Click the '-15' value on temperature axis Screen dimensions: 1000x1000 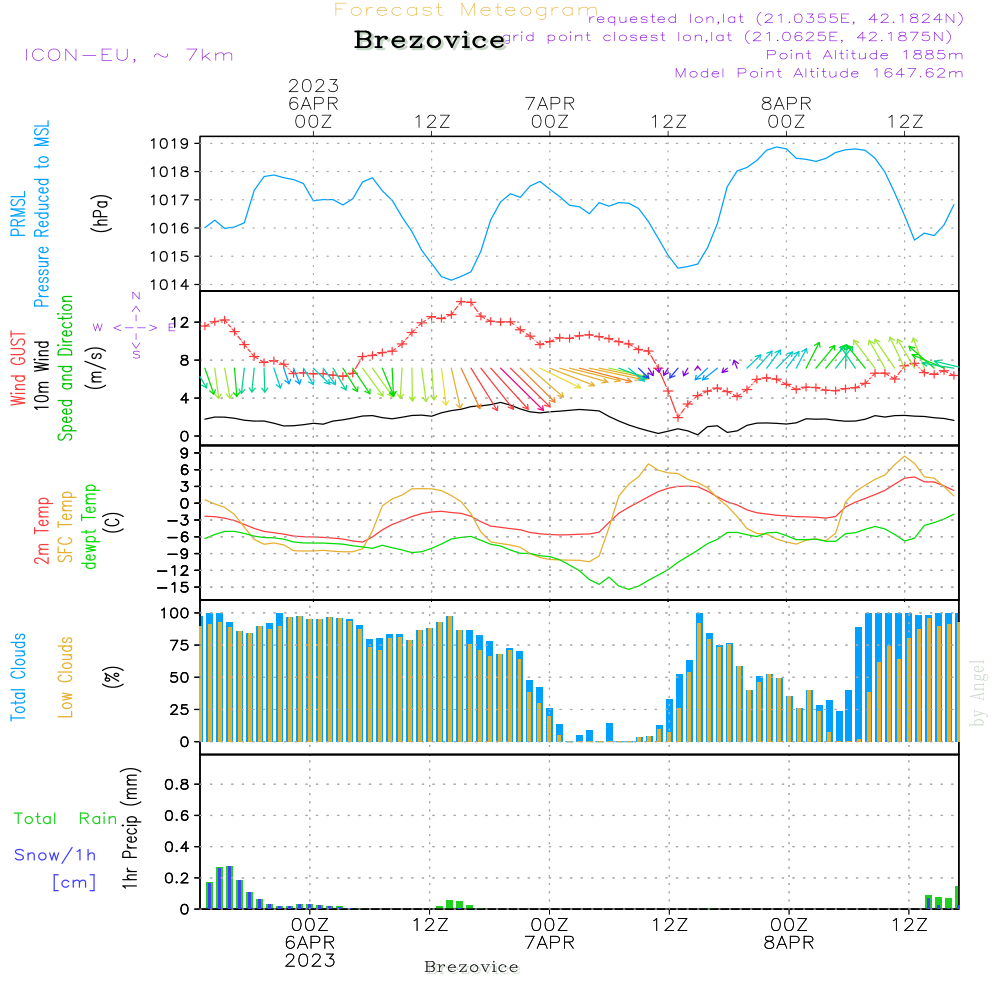174,587
